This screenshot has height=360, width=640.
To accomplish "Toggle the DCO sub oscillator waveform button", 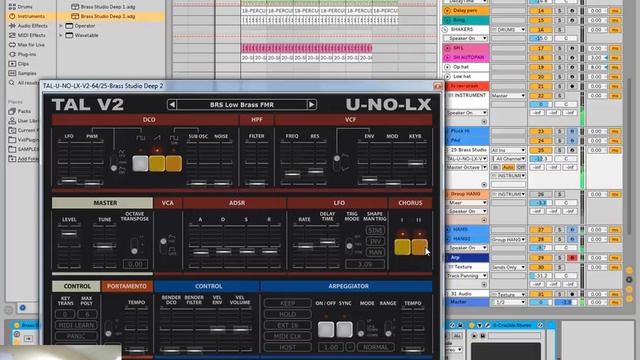I will (x=173, y=163).
